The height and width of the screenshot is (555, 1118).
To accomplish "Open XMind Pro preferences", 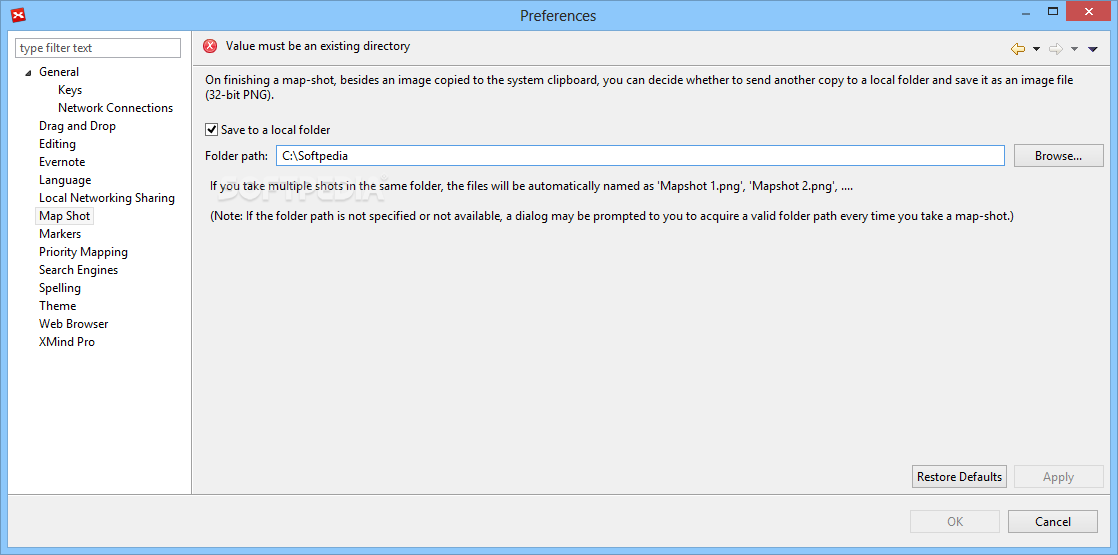I will pos(67,342).
